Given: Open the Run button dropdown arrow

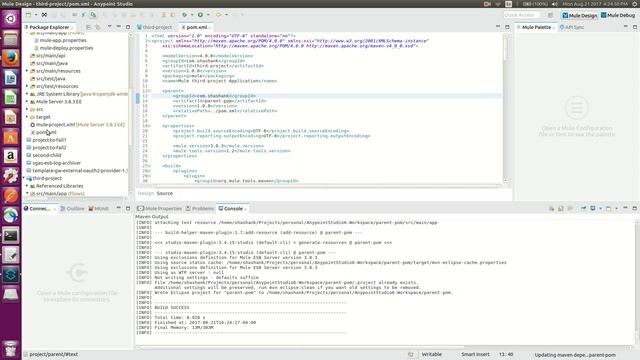Looking at the screenshot, I should coord(208,15).
